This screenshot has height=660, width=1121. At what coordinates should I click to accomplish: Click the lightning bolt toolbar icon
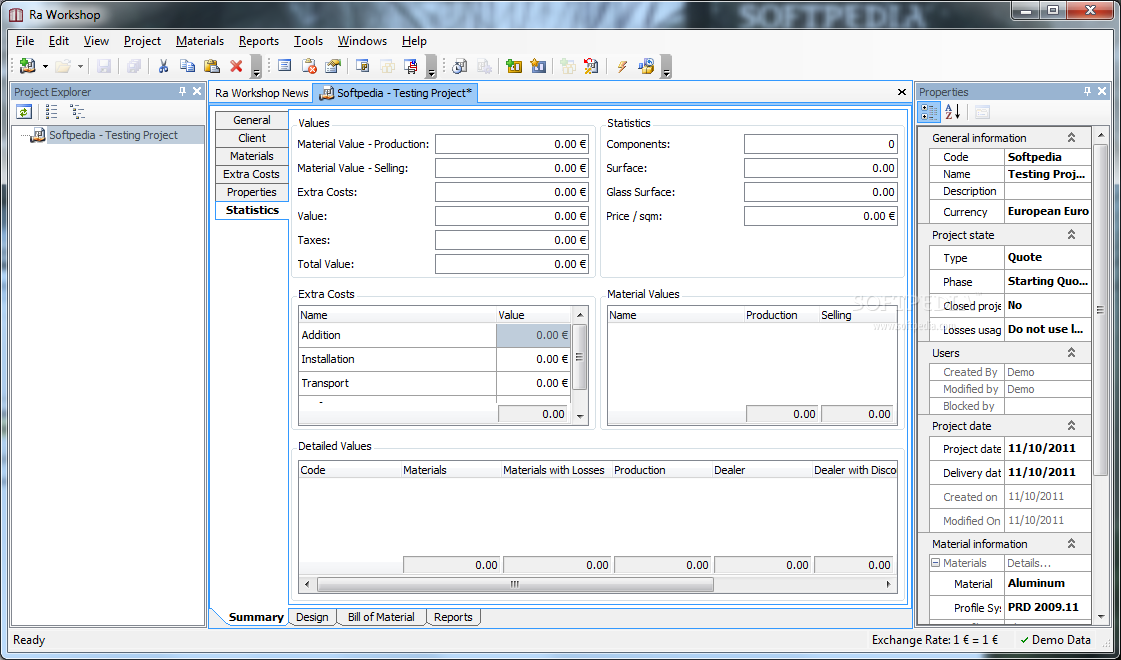click(x=621, y=67)
